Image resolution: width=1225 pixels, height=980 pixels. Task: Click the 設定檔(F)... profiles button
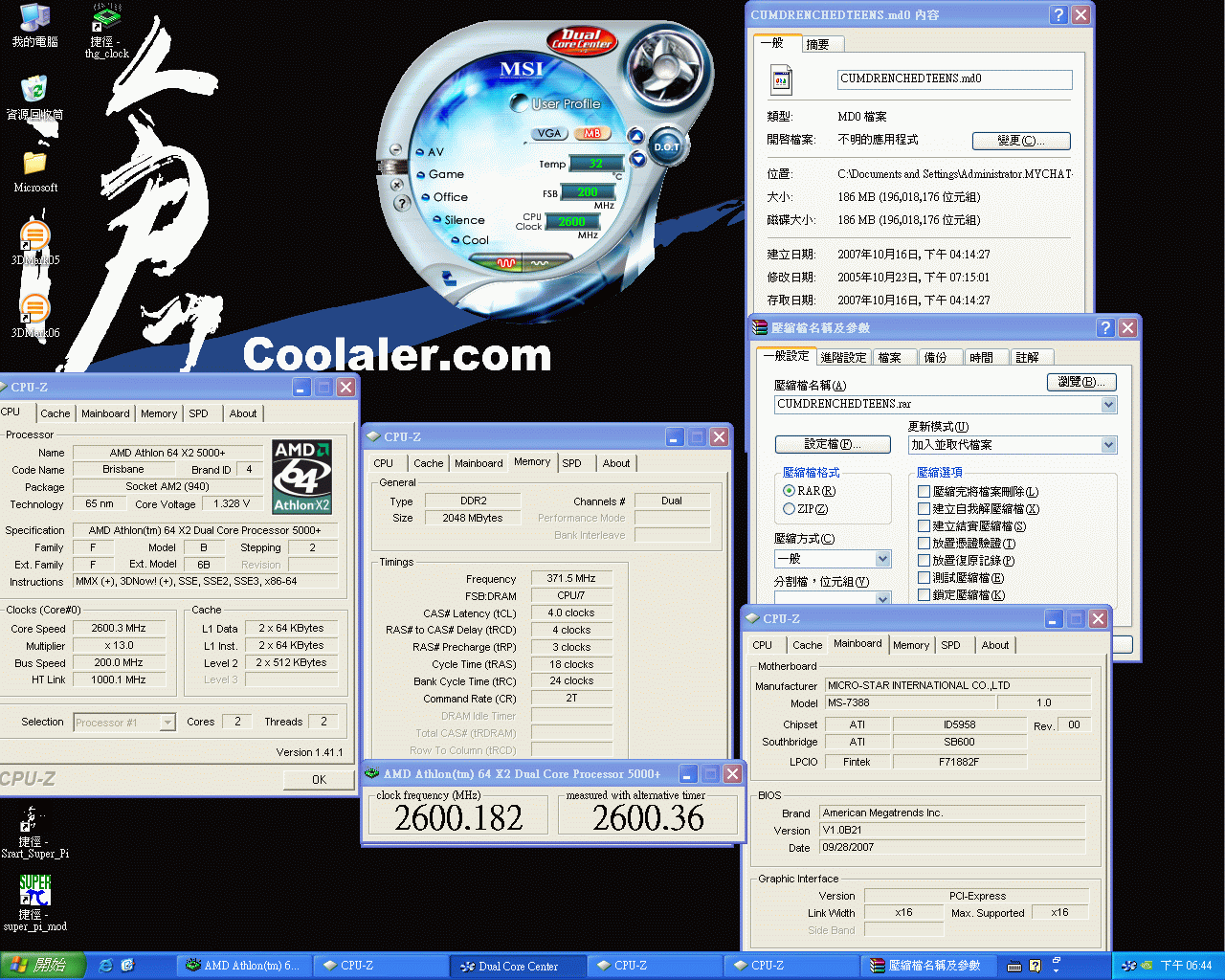click(833, 444)
